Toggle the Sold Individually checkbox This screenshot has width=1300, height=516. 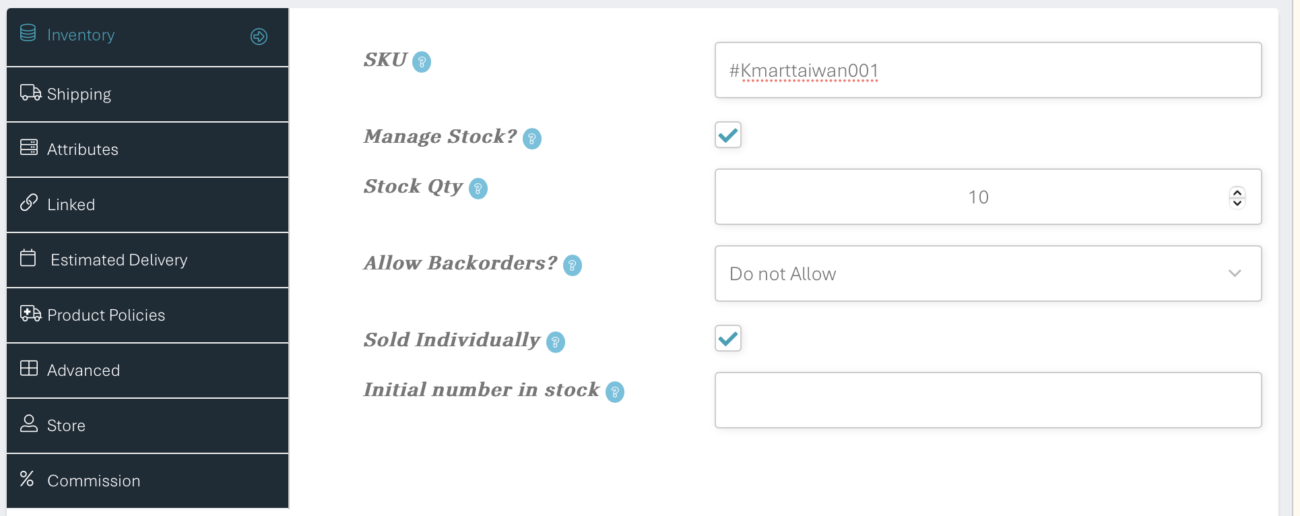[x=728, y=339]
